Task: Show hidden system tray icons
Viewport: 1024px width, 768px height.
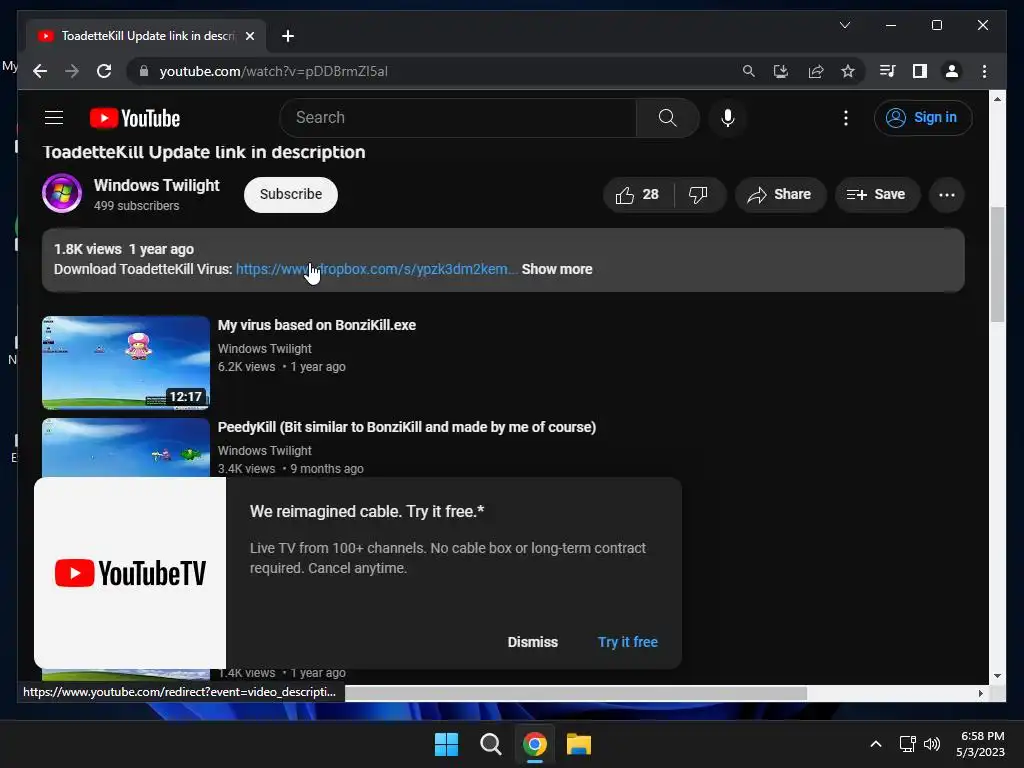Action: tap(876, 744)
